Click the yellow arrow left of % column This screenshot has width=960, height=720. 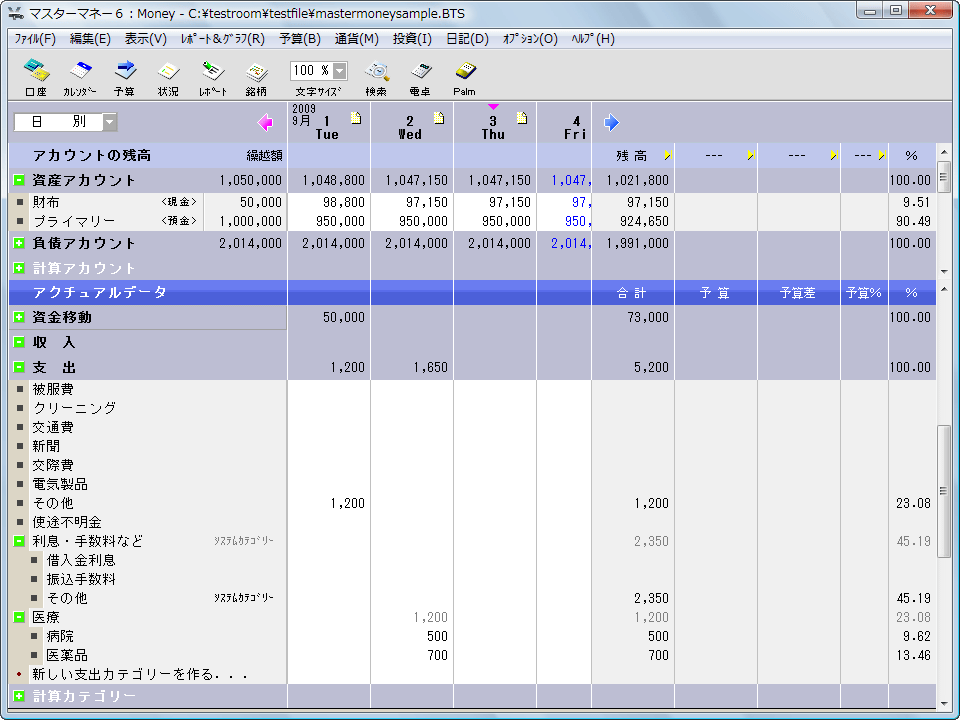882,156
